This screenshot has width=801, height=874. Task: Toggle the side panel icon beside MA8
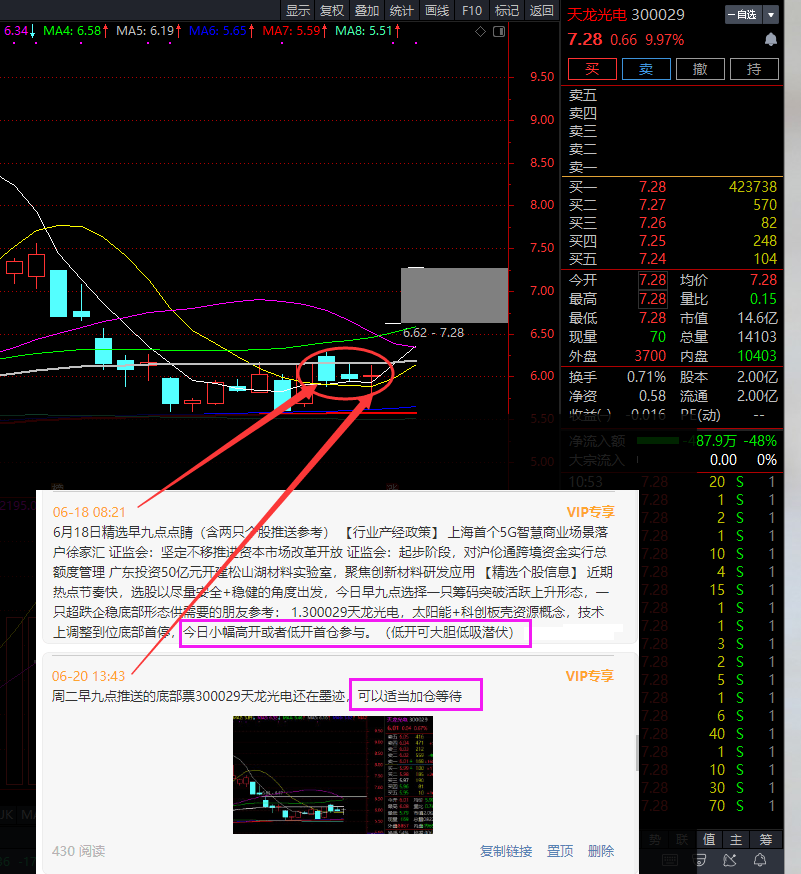pos(499,32)
